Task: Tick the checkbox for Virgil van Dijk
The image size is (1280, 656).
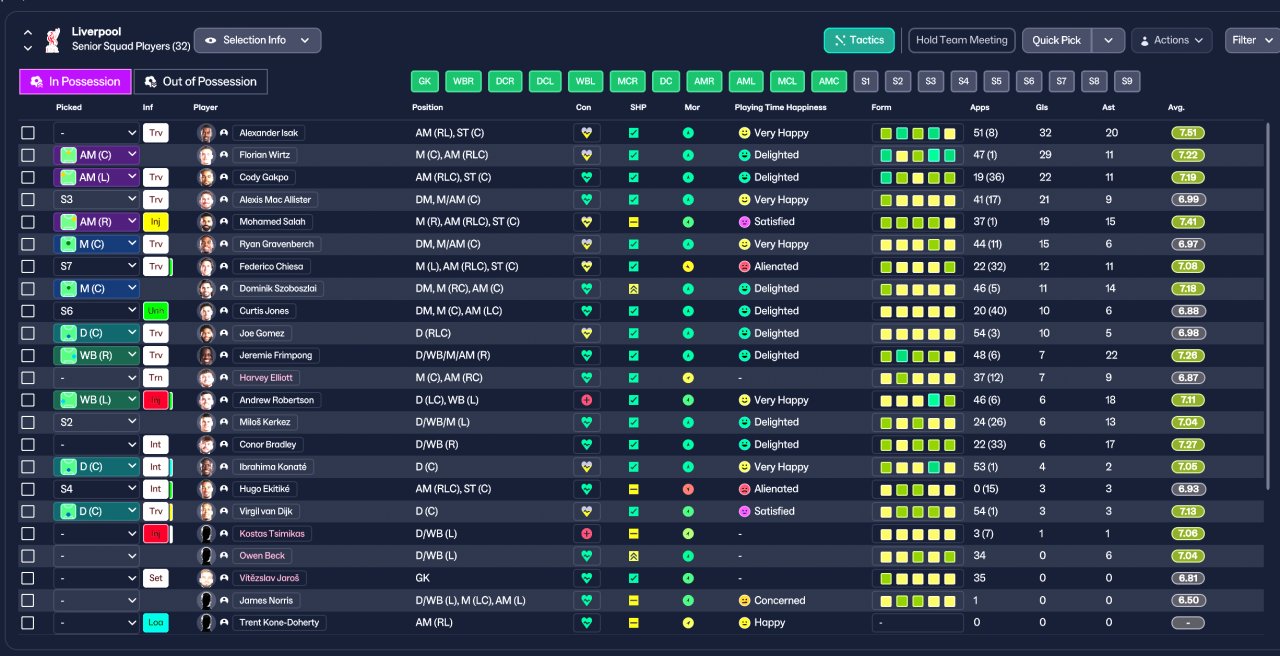Action: click(28, 512)
